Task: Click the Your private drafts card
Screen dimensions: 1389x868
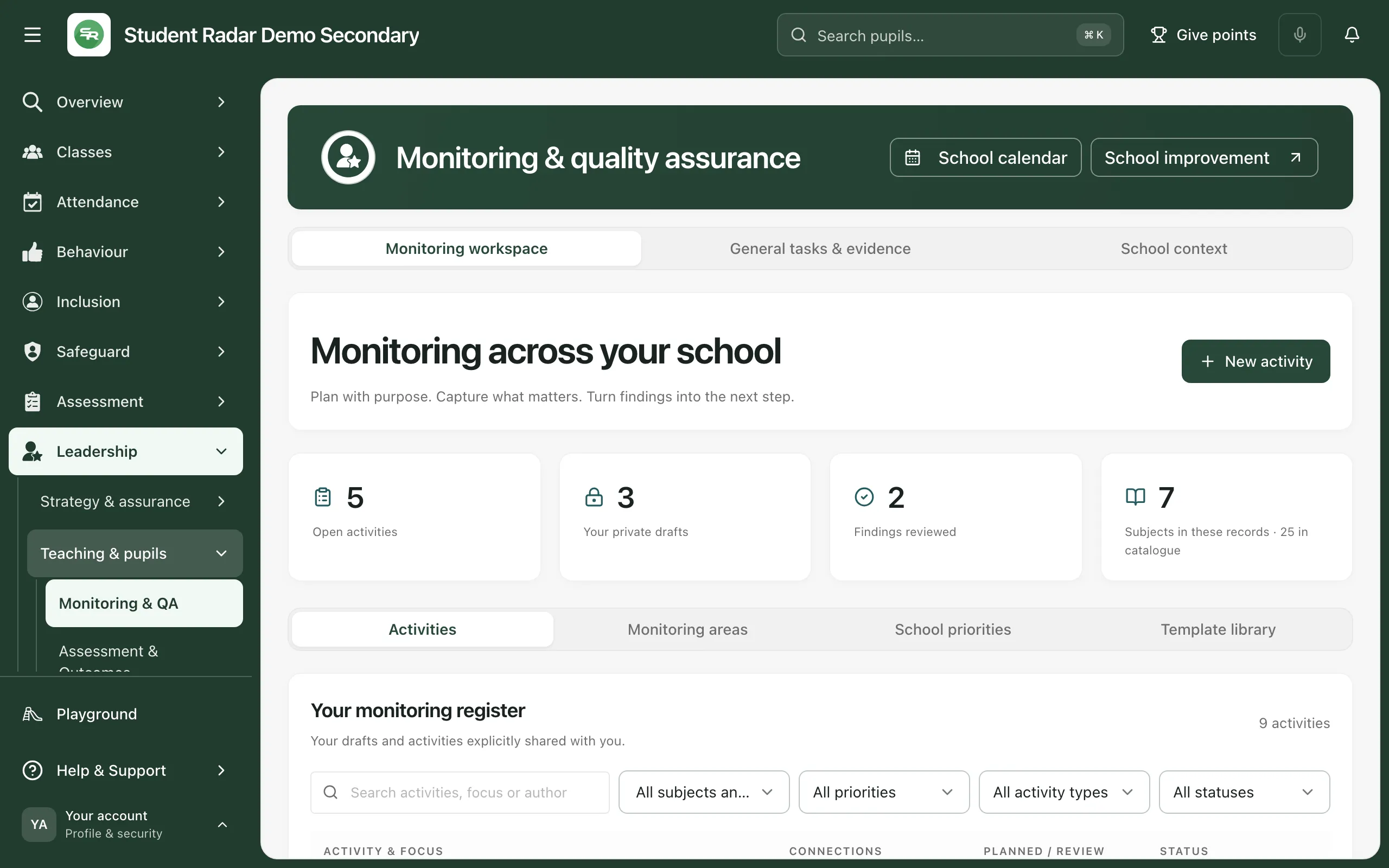Action: 685,516
